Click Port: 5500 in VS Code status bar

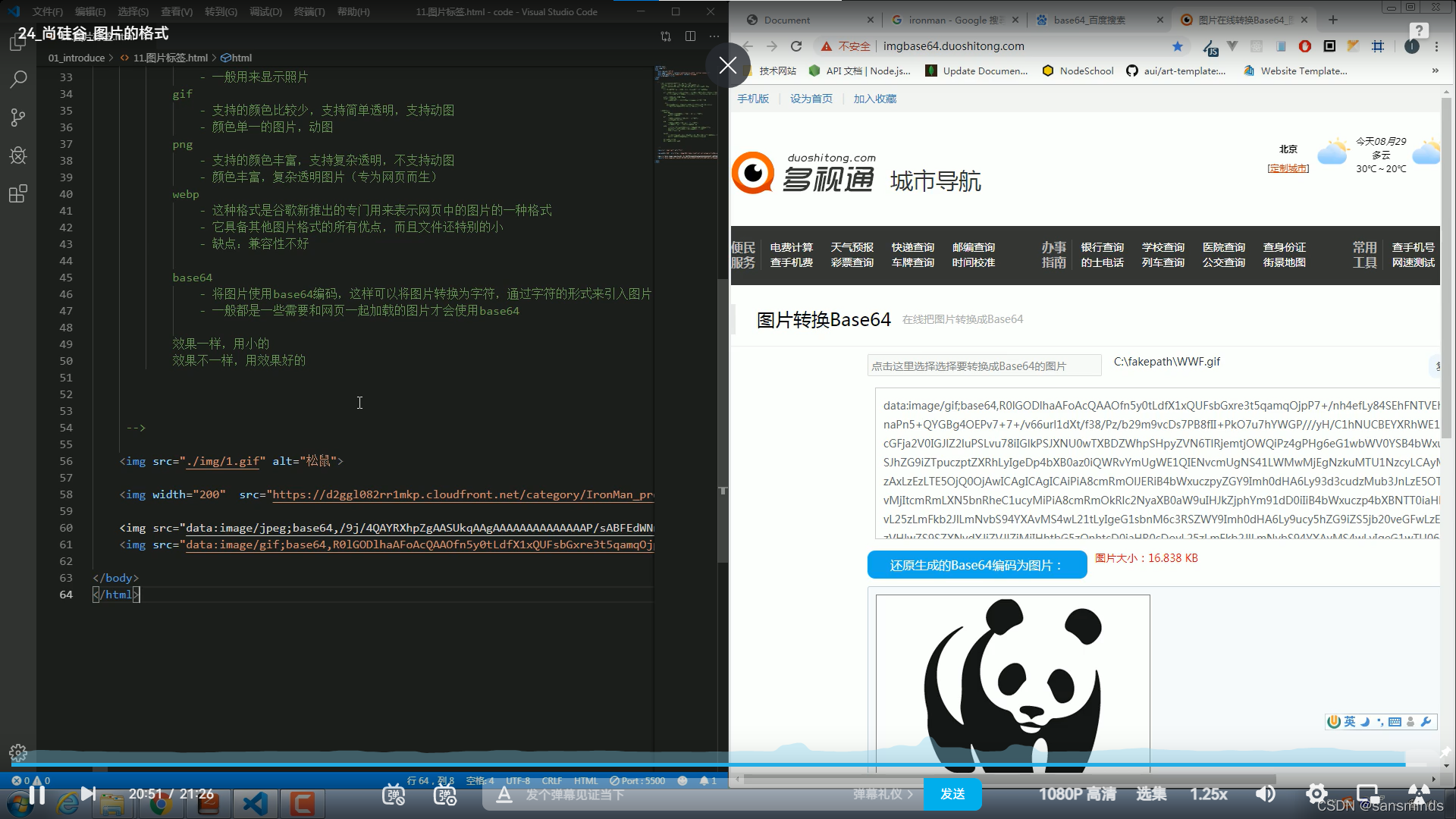[x=638, y=780]
